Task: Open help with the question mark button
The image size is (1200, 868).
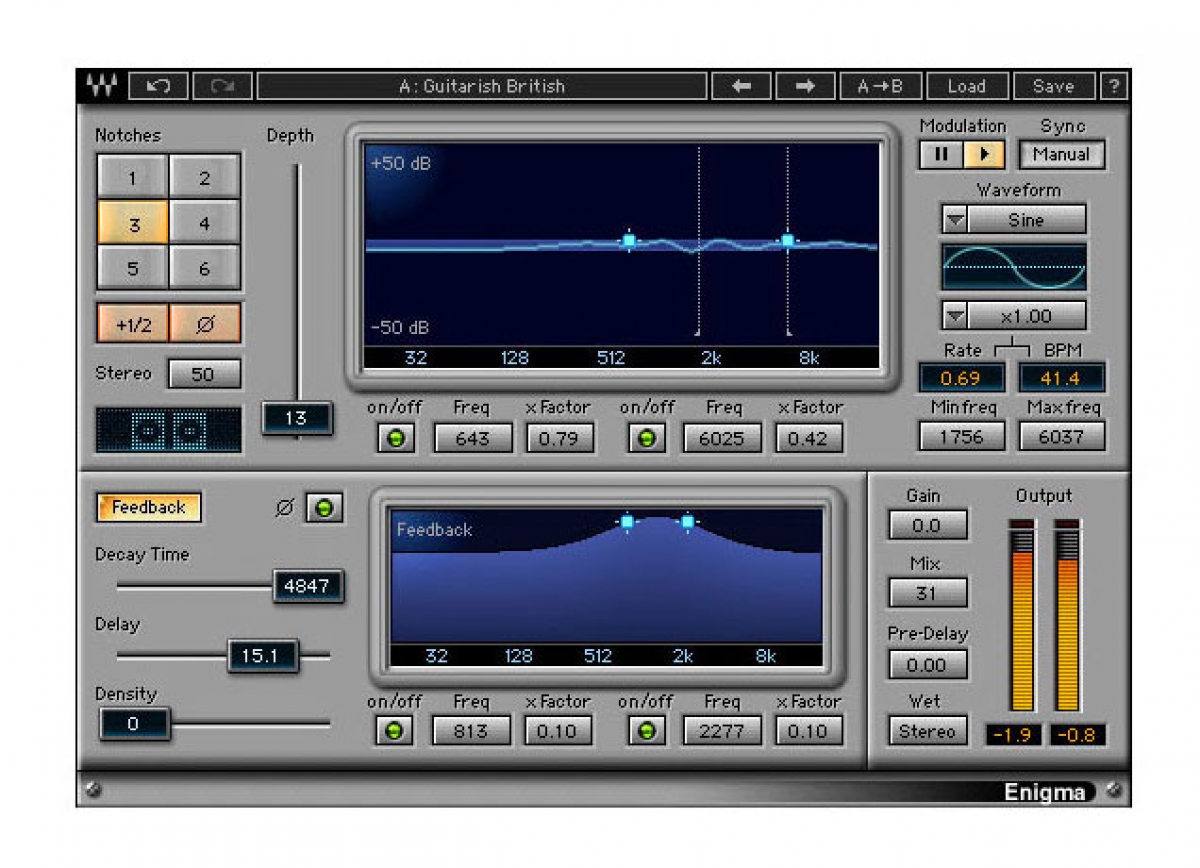Action: point(1113,86)
